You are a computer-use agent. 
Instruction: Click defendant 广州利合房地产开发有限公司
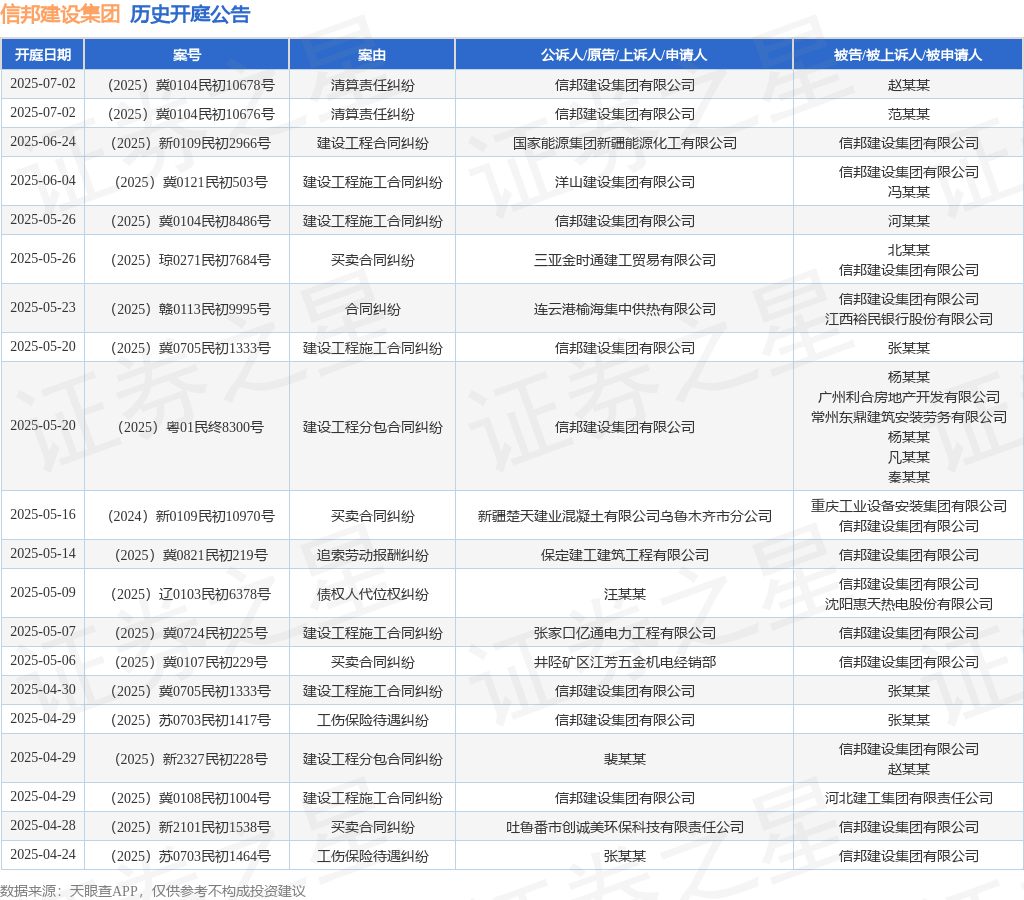click(x=908, y=397)
